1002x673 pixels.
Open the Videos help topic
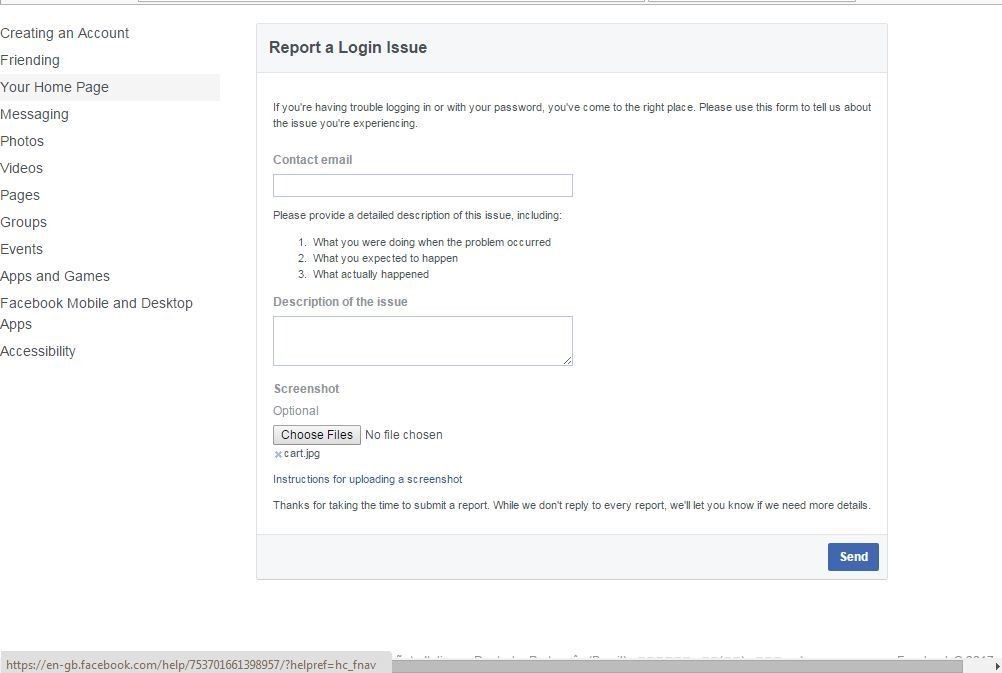click(x=22, y=168)
